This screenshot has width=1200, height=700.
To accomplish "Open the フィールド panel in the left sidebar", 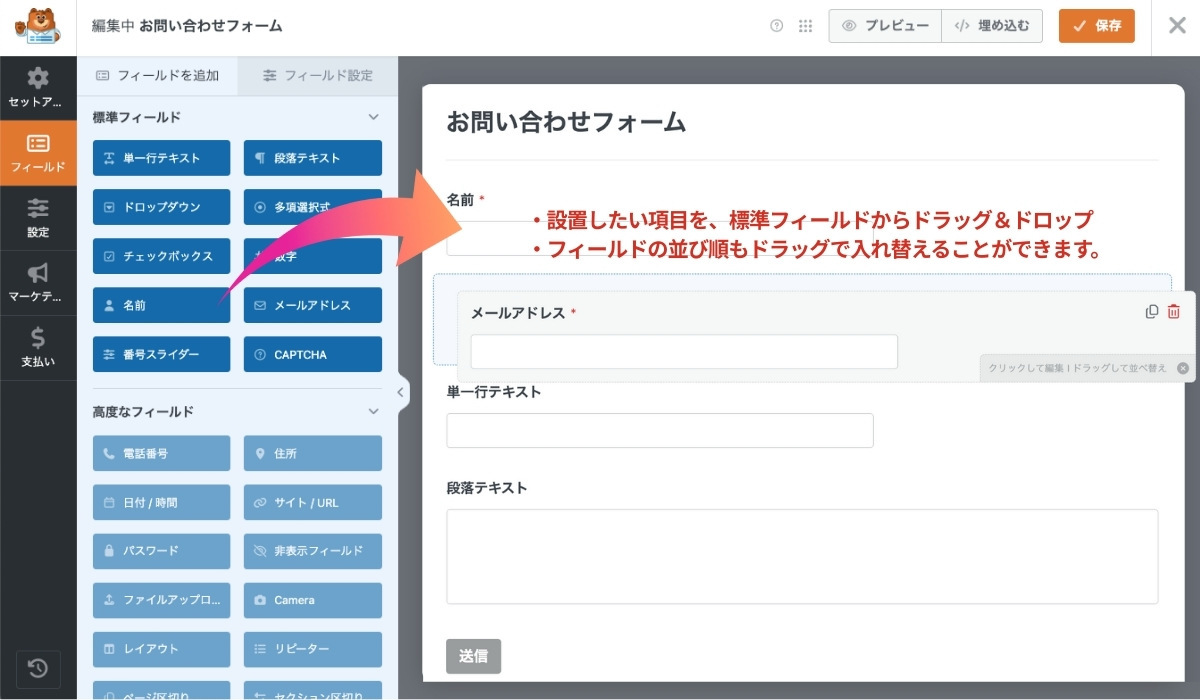I will 38,154.
